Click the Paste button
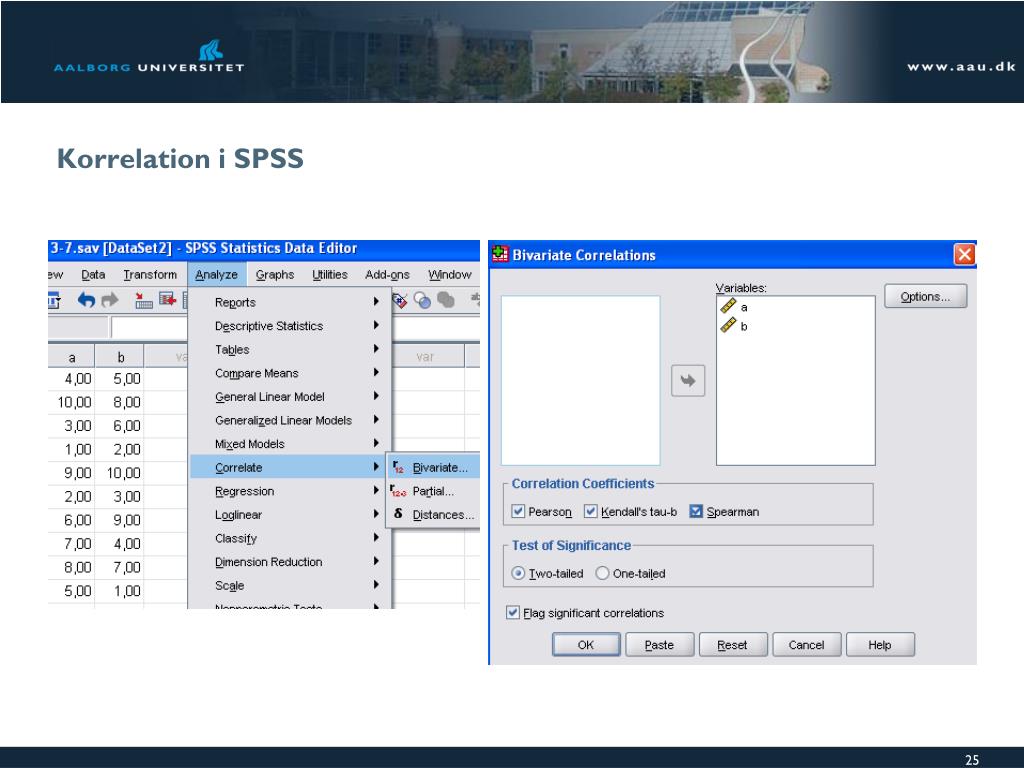The height and width of the screenshot is (768, 1024). [x=660, y=645]
